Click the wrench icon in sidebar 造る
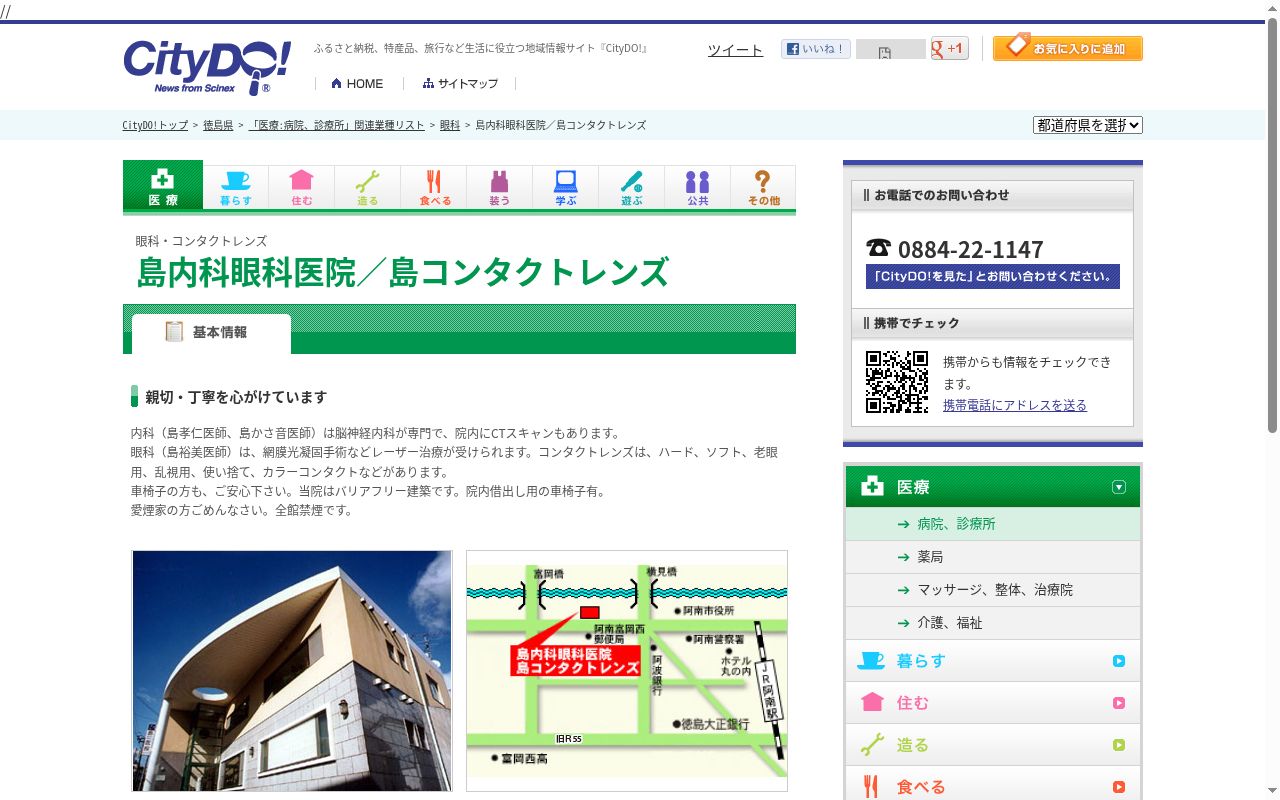Viewport: 1280px width, 800px height. click(872, 744)
